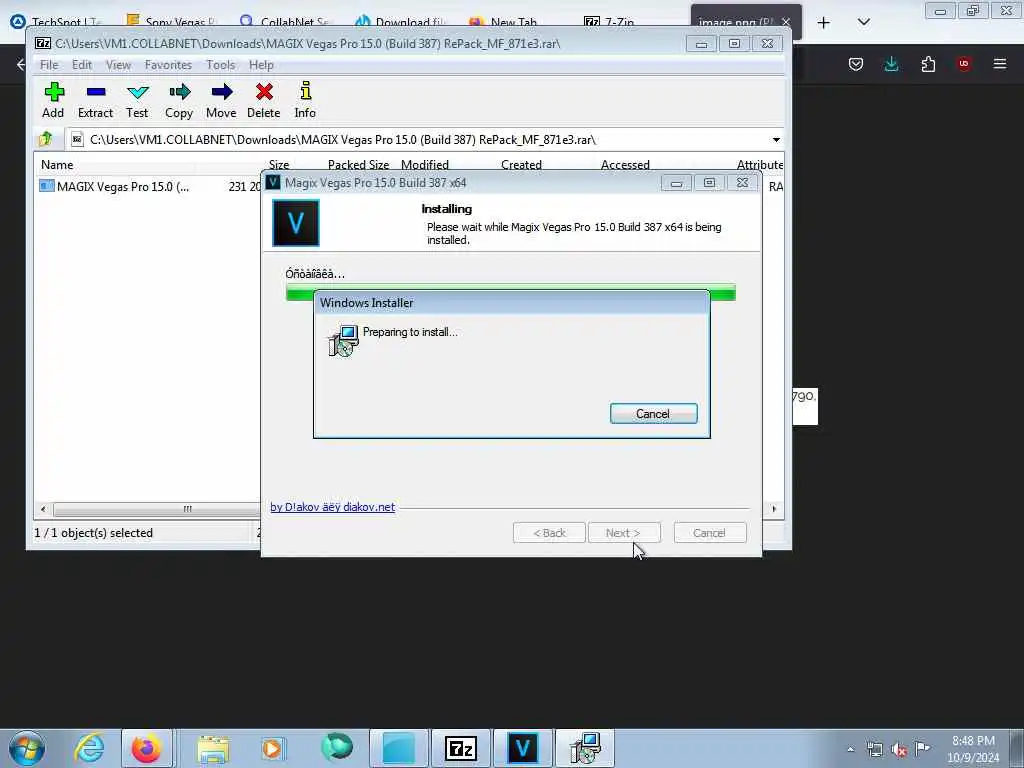Show hidden system tray icons
The image size is (1024, 768).
pyautogui.click(x=850, y=749)
